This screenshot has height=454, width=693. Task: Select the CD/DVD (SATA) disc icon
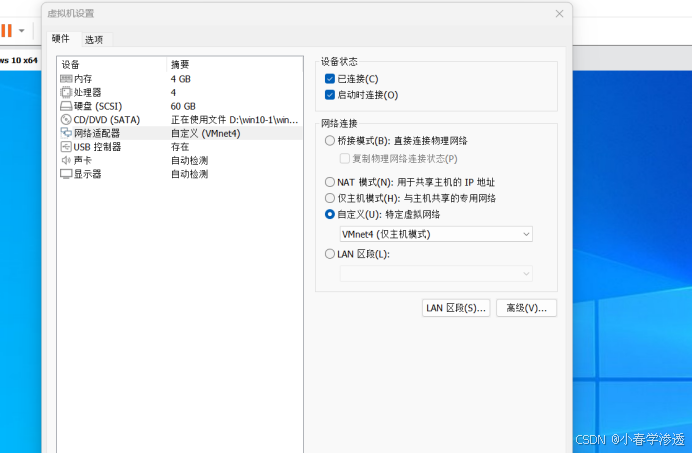tap(66, 120)
